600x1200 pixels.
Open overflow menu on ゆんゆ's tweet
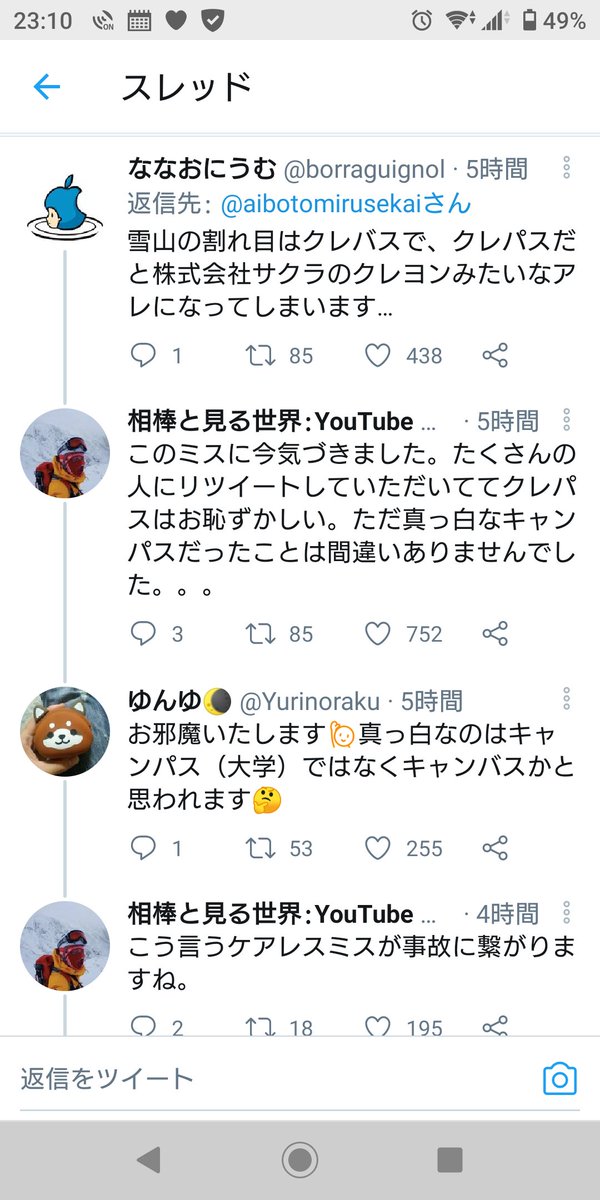click(x=568, y=700)
